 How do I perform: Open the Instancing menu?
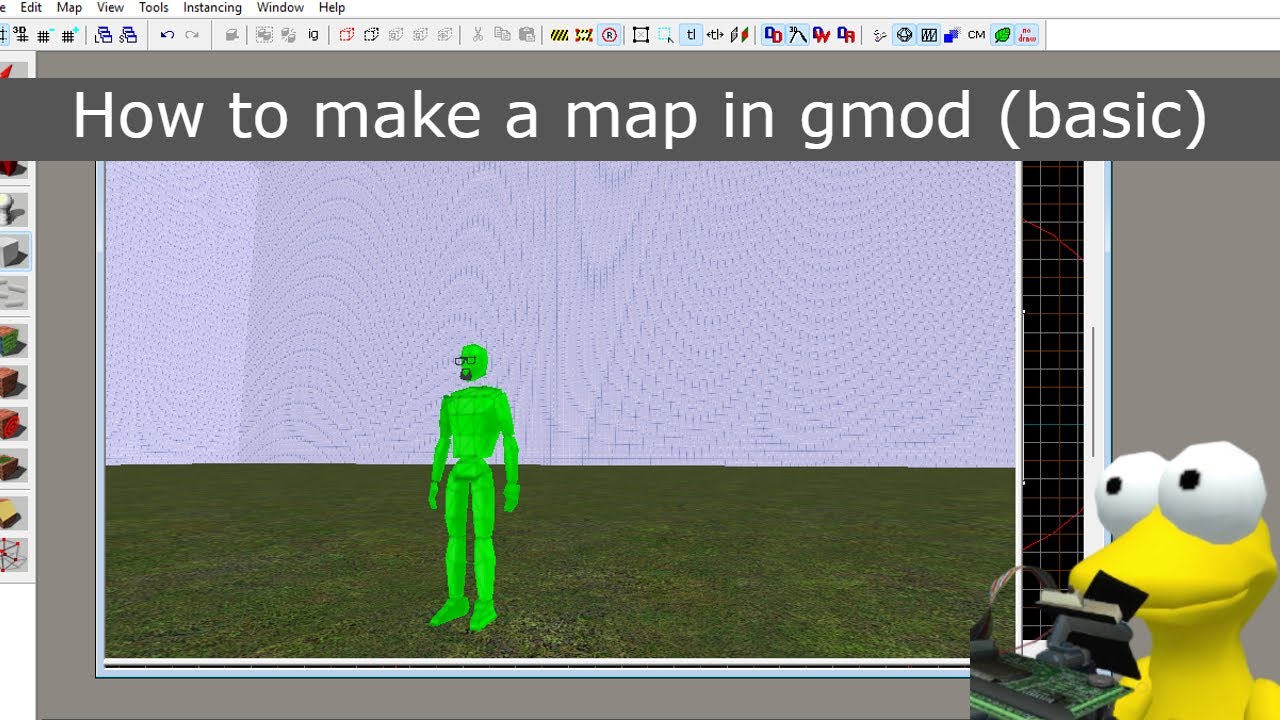(x=212, y=7)
